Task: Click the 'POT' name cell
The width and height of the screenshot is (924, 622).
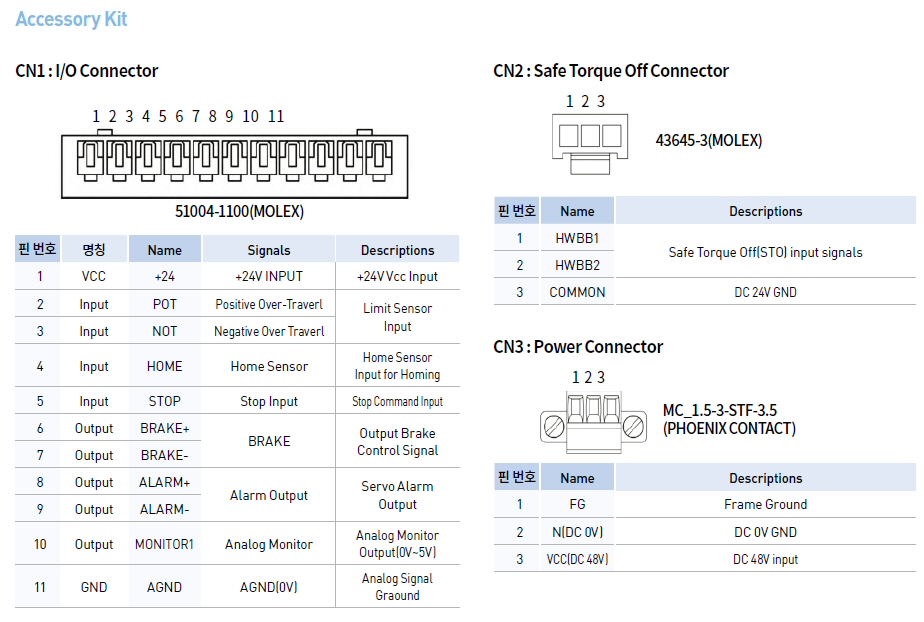Action: 164,304
